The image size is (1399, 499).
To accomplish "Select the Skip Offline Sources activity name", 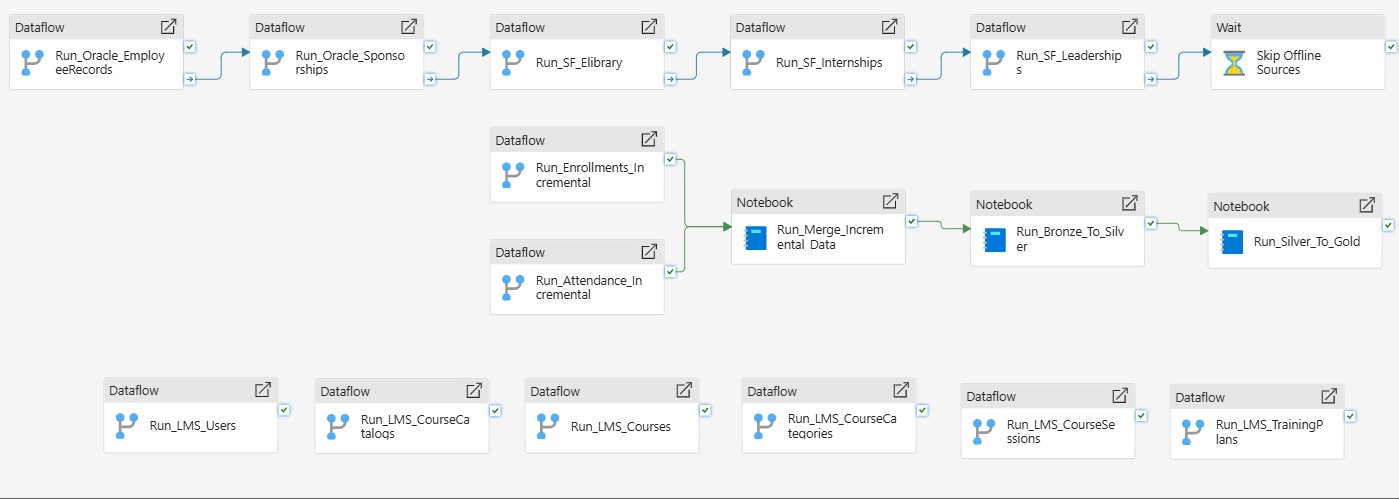I will click(x=1289, y=63).
